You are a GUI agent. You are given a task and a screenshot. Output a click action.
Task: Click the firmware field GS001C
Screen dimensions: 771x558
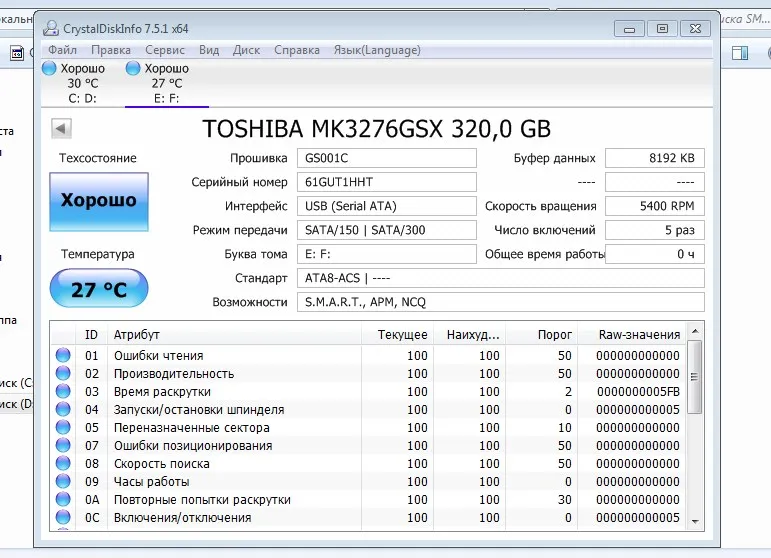point(386,158)
